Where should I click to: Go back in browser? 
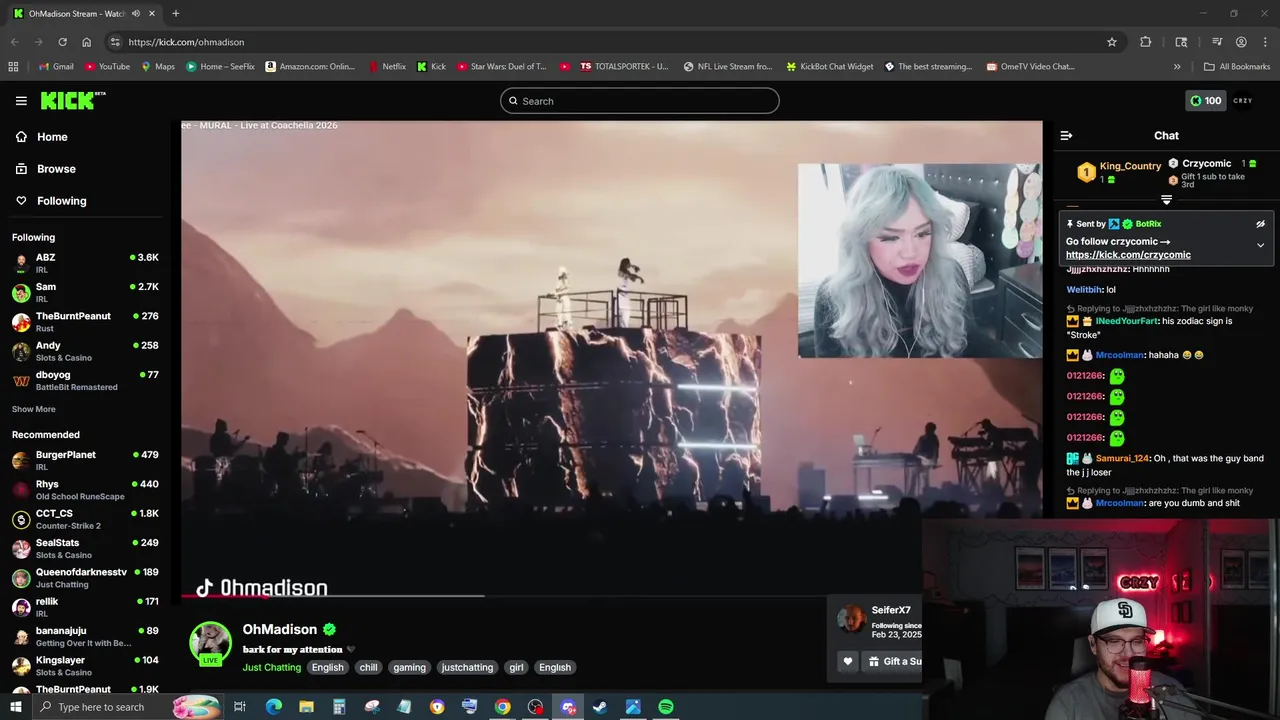pyautogui.click(x=14, y=42)
